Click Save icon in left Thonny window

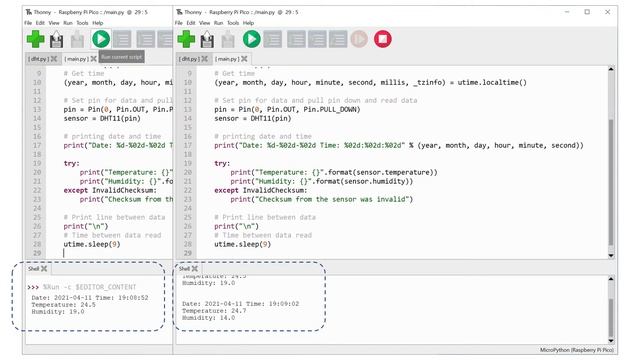click(56, 40)
